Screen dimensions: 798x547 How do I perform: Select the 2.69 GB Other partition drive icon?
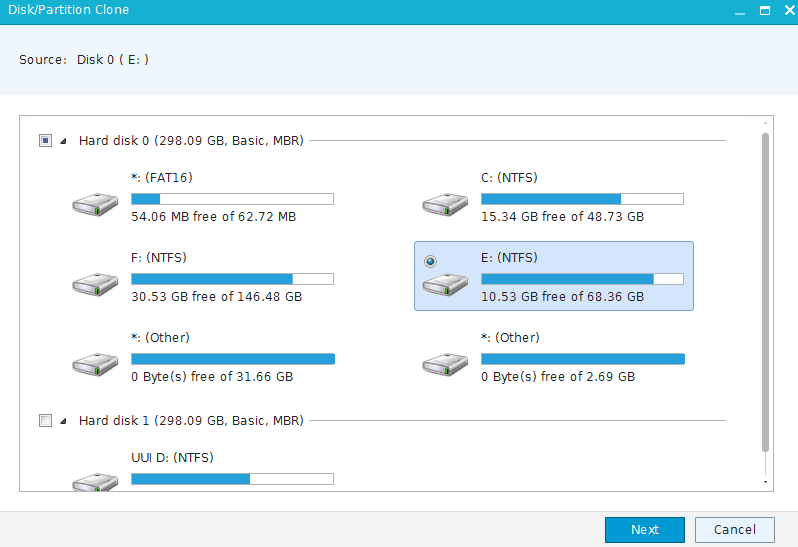tap(445, 364)
